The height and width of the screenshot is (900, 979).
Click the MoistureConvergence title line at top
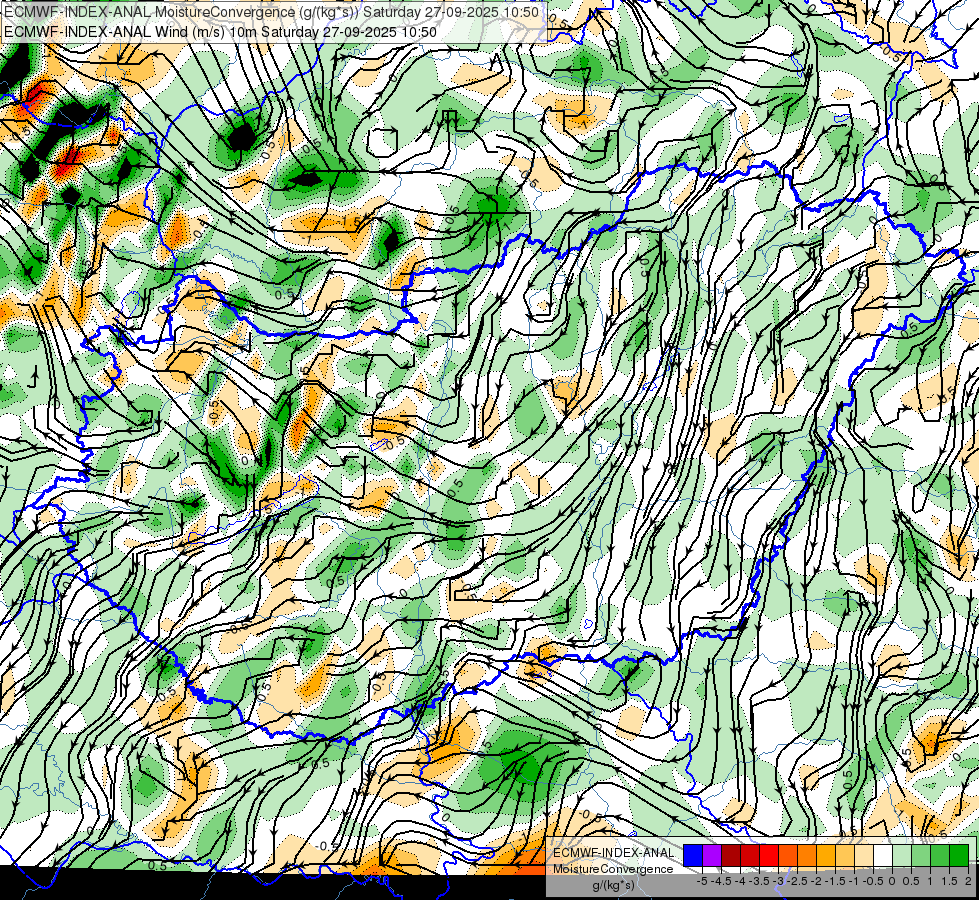(x=272, y=12)
